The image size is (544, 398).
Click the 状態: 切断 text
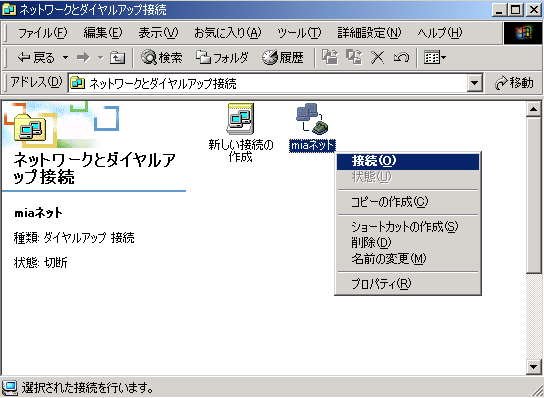click(40, 263)
